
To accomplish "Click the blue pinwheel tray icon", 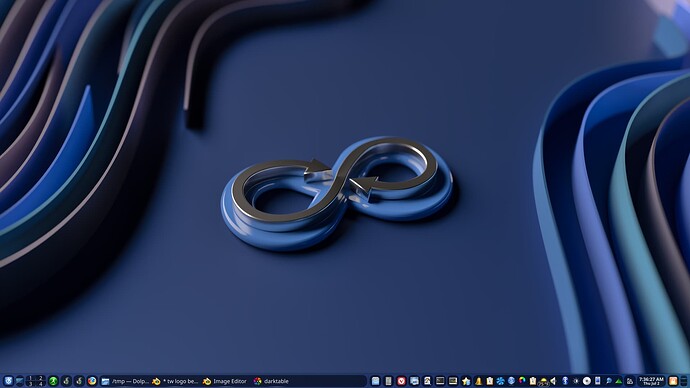I will (500, 381).
